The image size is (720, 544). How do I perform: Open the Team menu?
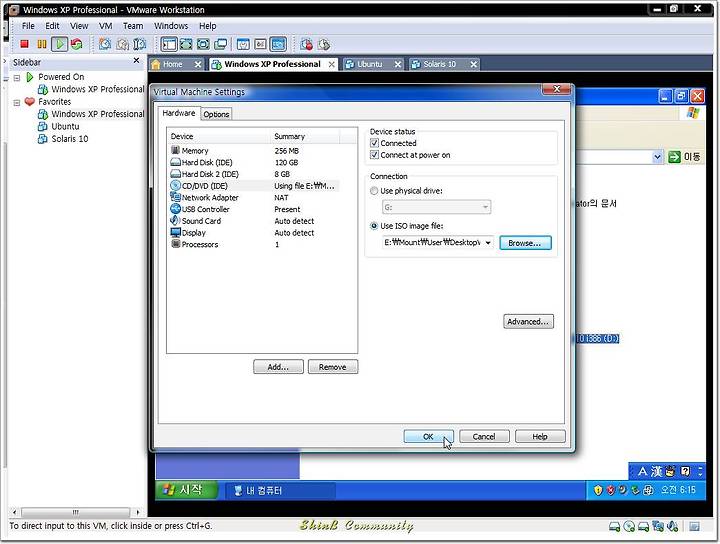133,26
